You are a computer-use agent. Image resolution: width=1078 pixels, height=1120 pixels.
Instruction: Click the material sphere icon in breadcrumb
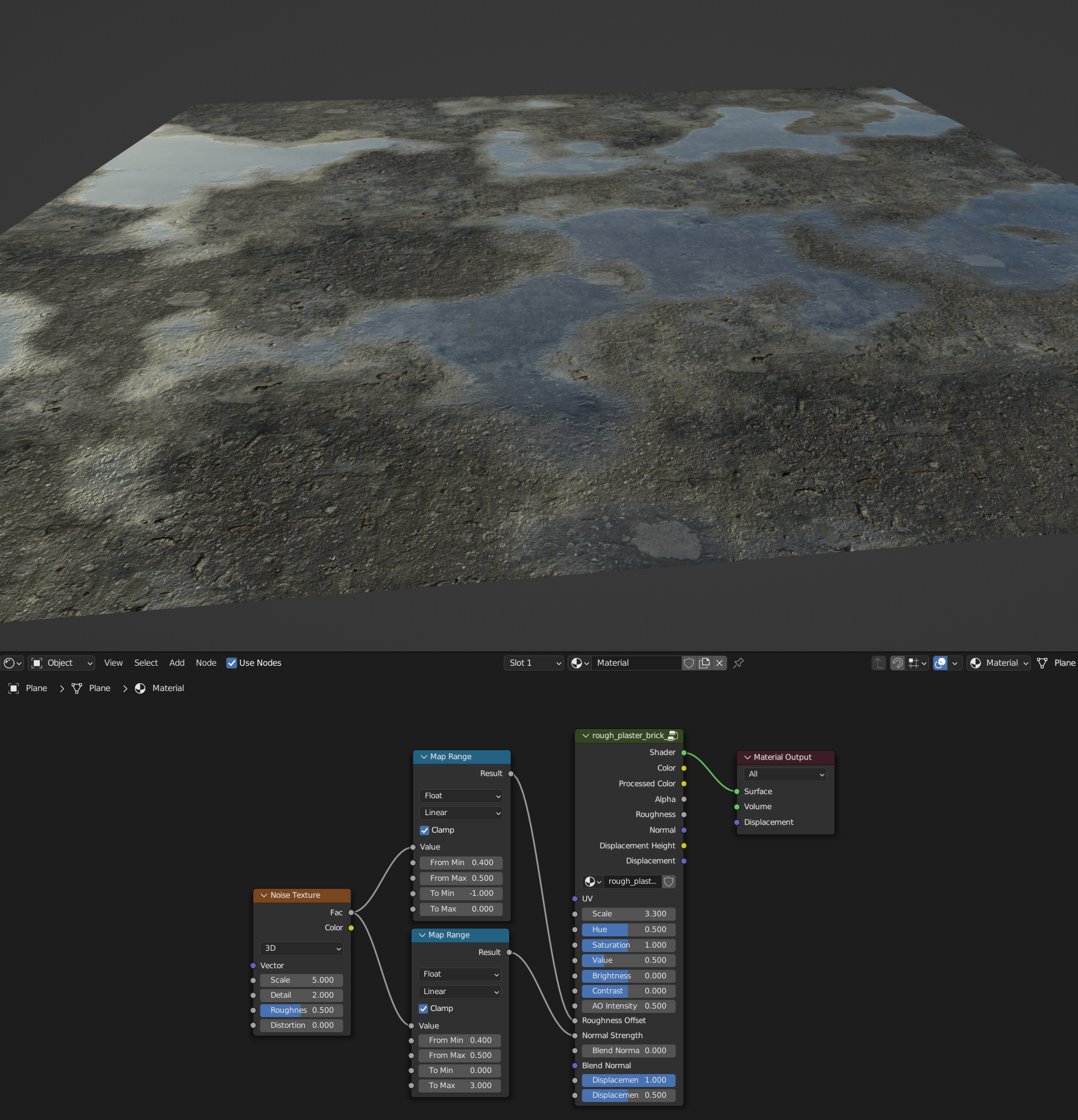click(140, 688)
